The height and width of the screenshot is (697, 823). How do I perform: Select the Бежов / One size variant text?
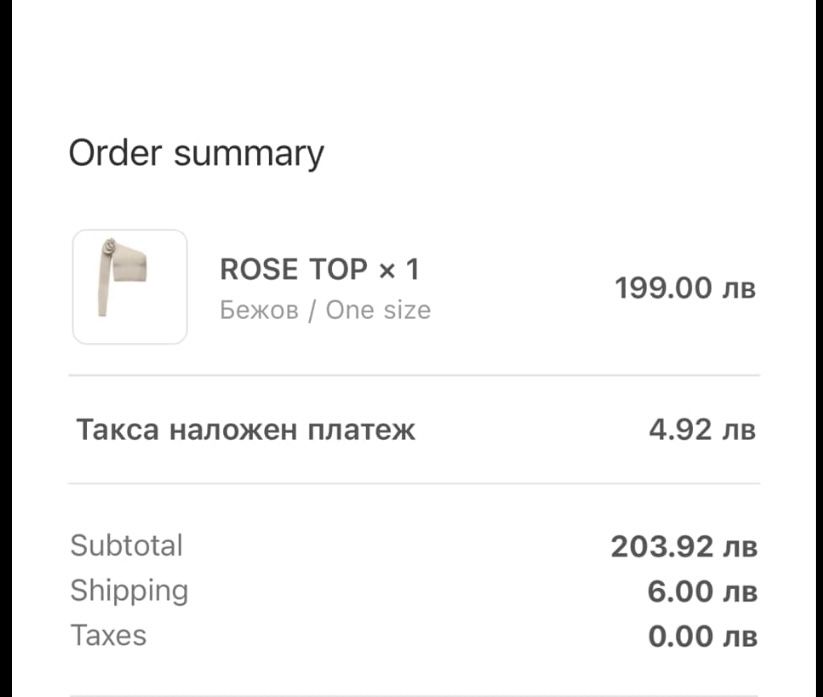325,310
